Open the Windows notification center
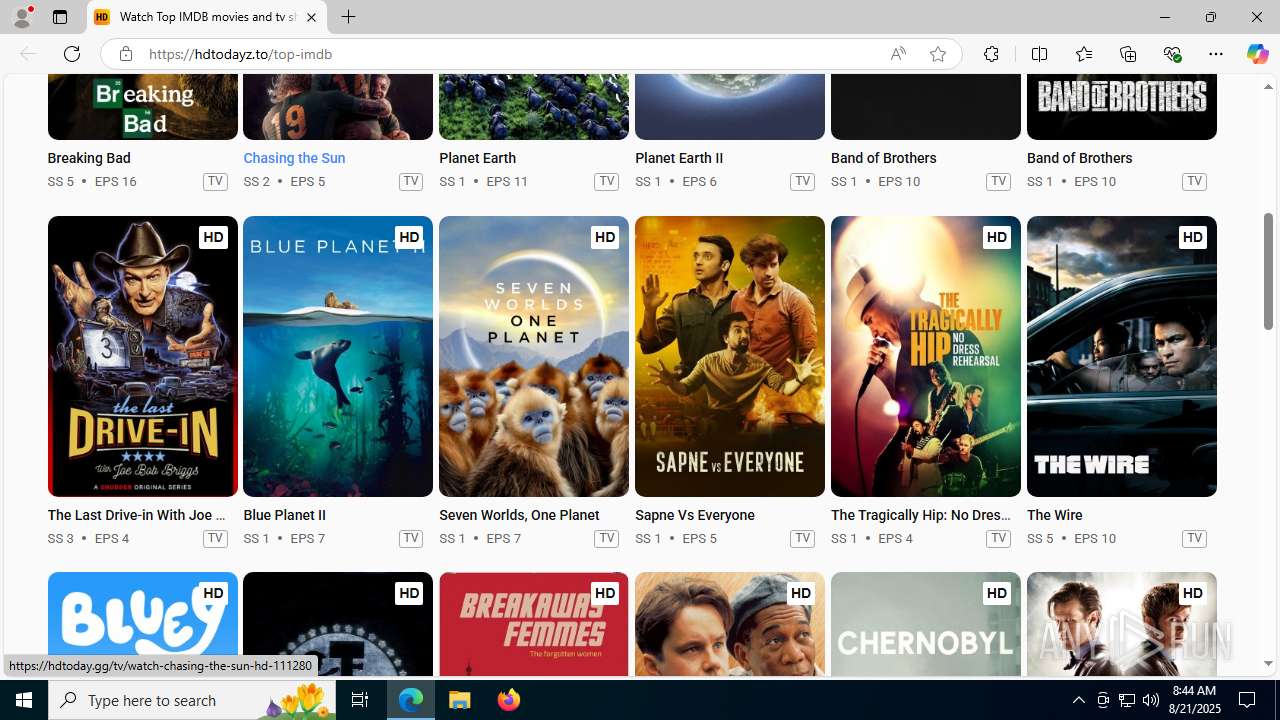Image resolution: width=1280 pixels, height=720 pixels. tap(1248, 700)
